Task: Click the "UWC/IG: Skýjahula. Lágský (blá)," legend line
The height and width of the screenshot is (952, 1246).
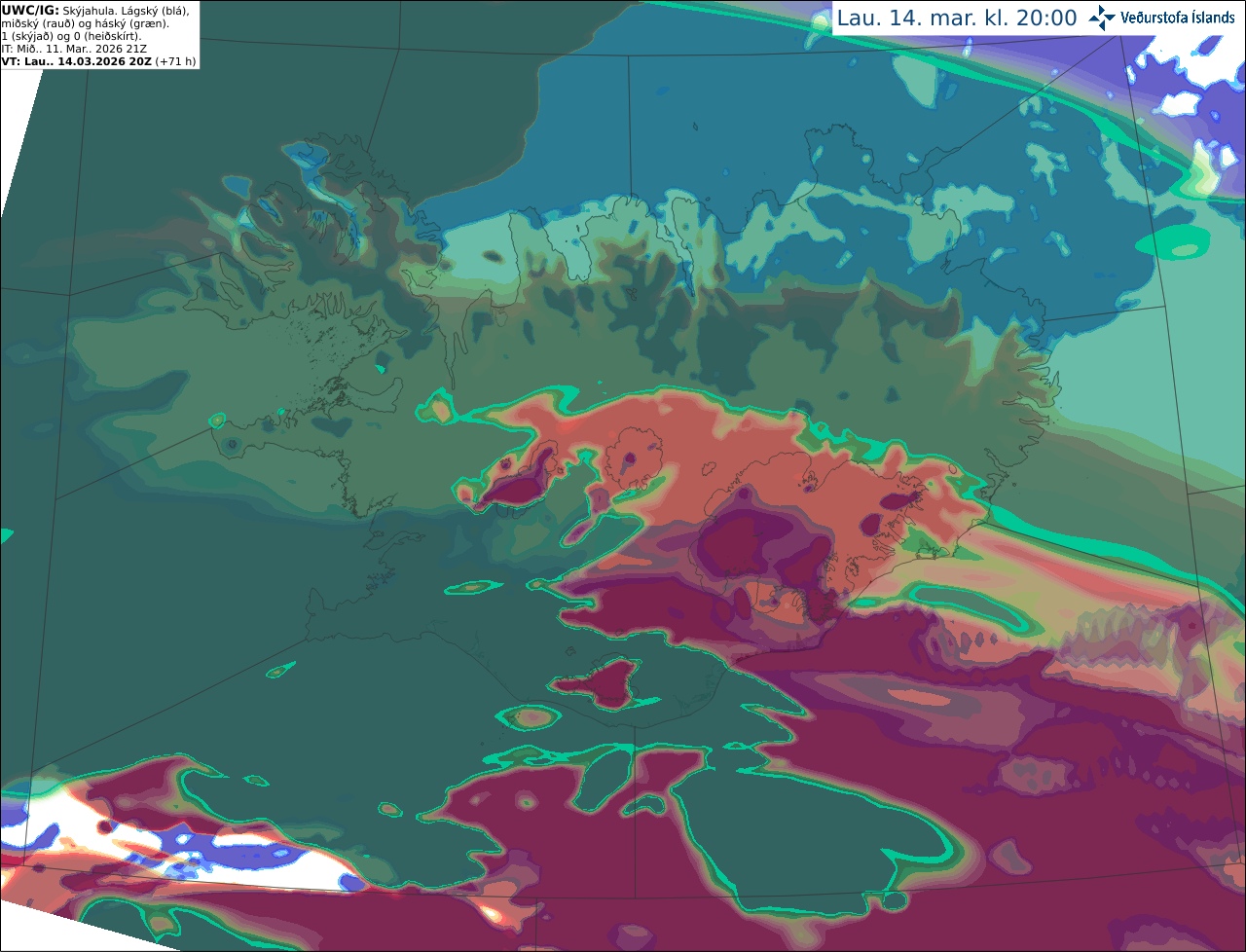Action: tap(95, 10)
